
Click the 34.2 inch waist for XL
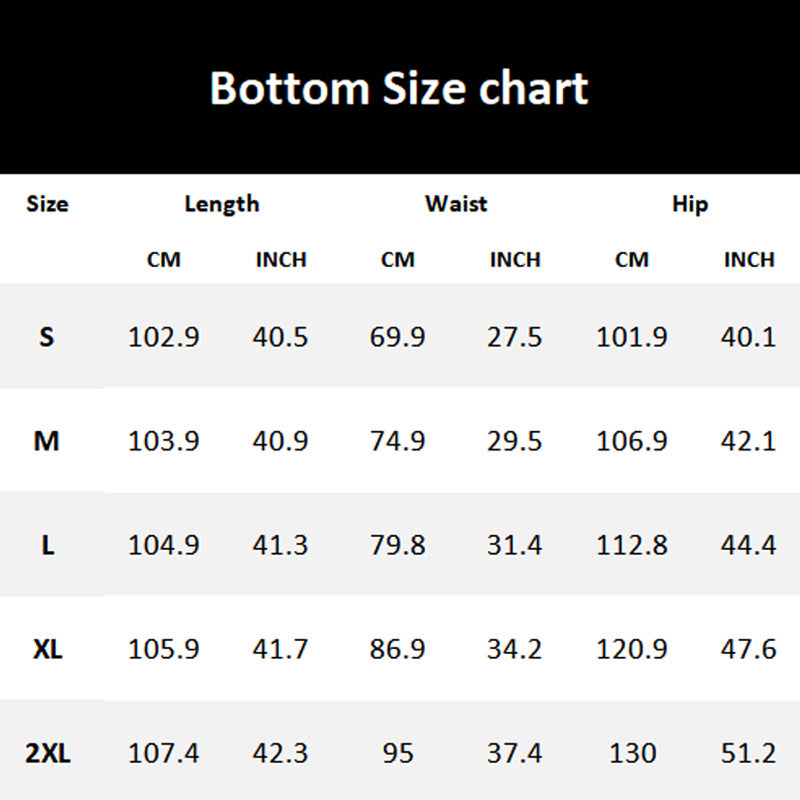(515, 649)
